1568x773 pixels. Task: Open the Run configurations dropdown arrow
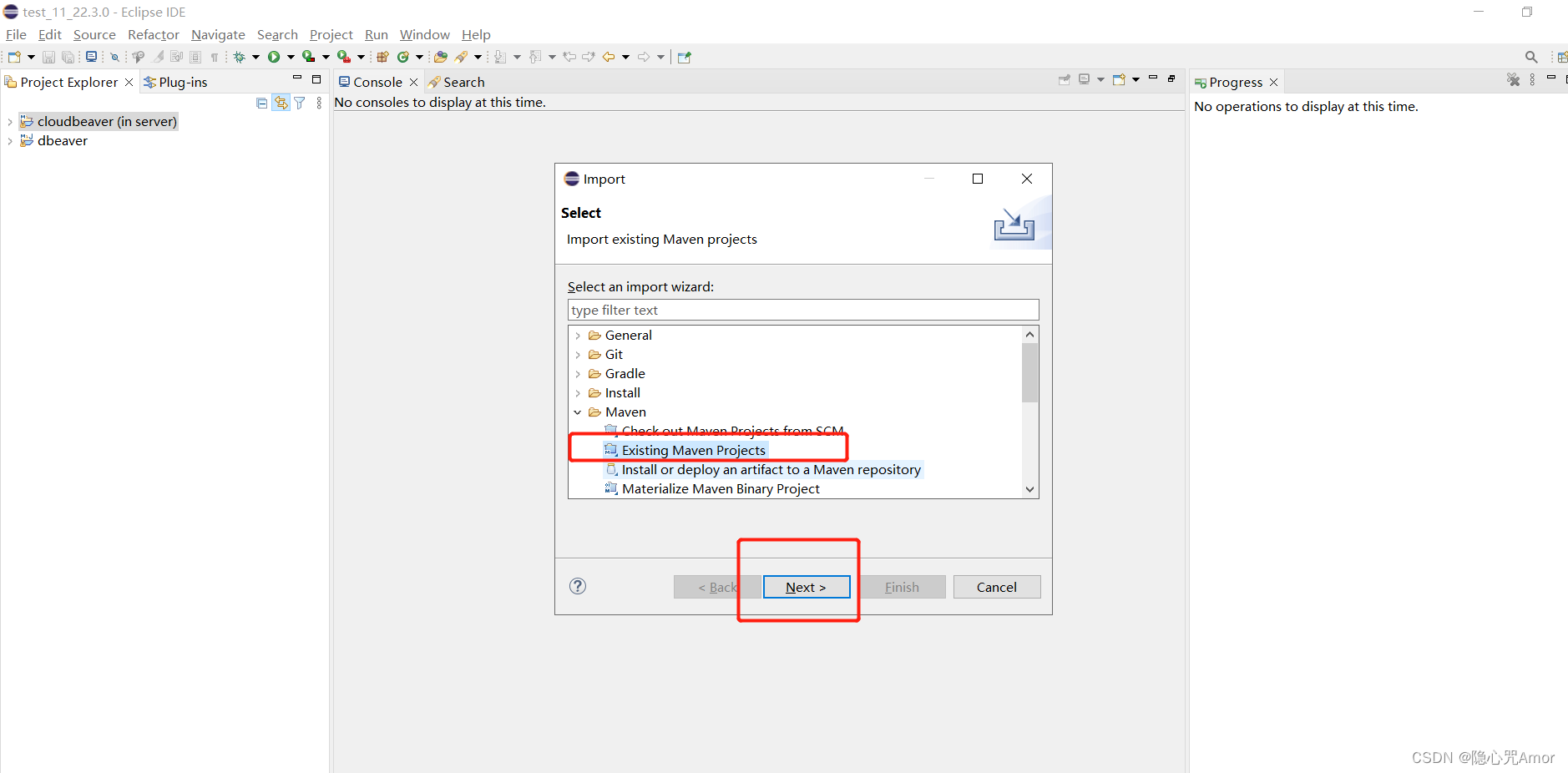point(291,57)
